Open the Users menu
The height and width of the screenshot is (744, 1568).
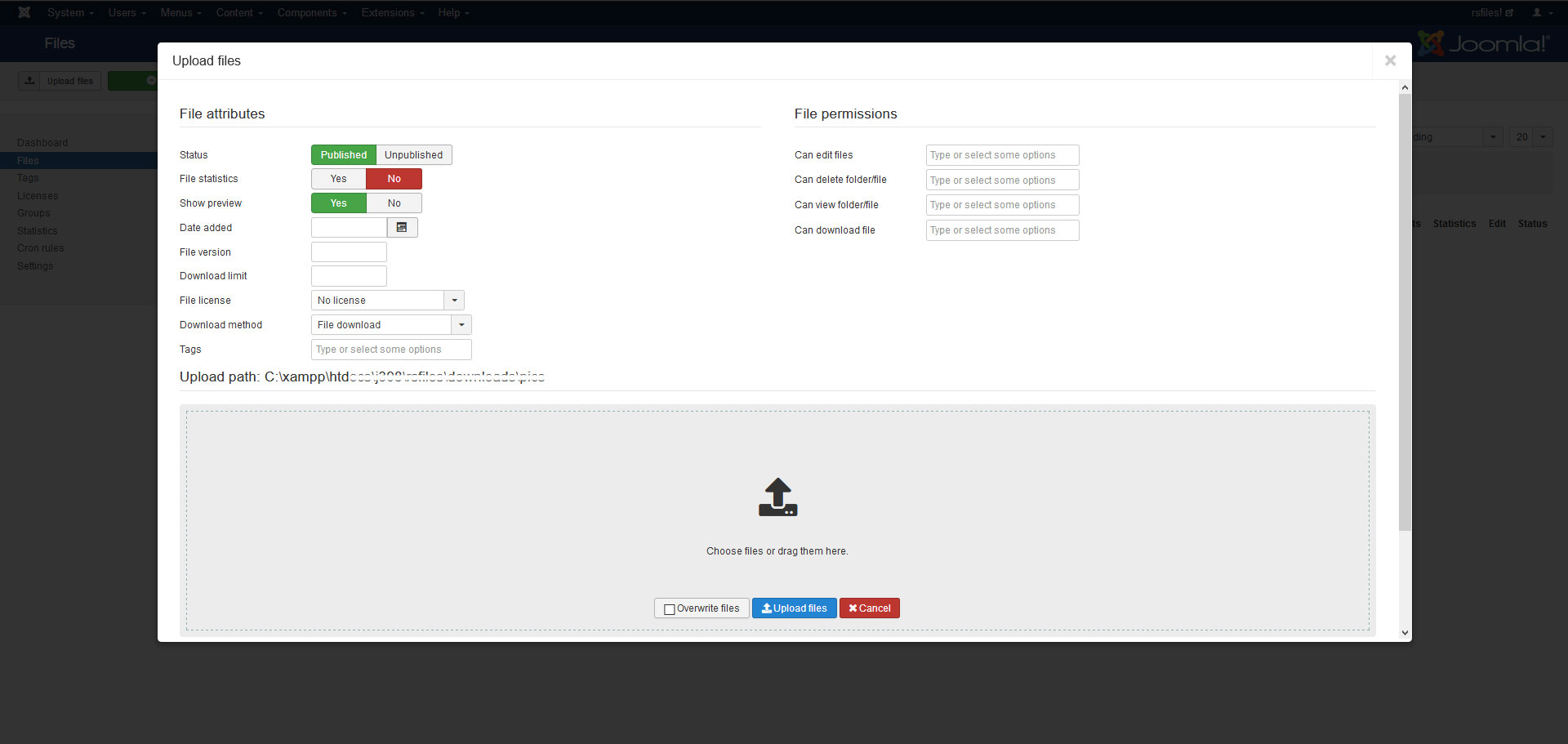127,12
